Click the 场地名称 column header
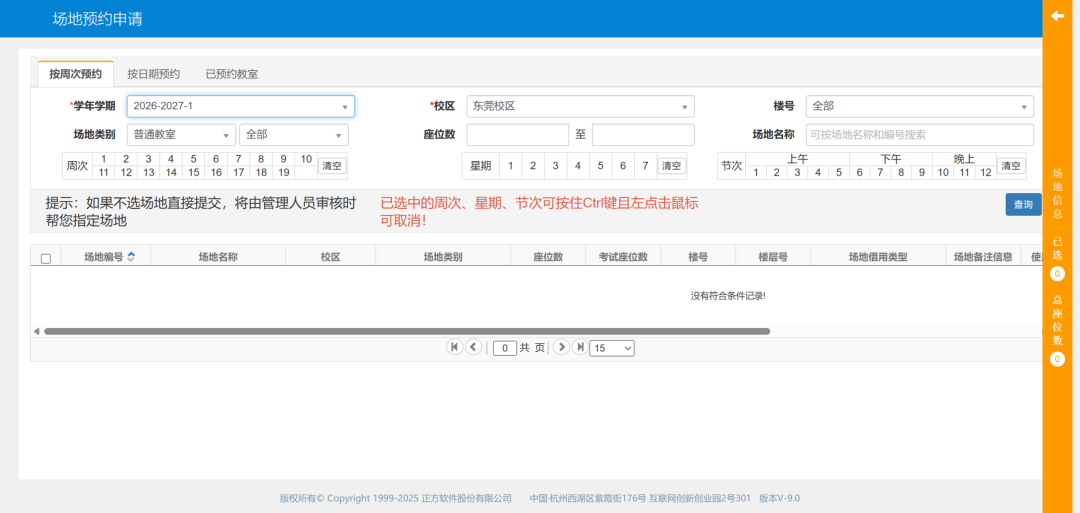This screenshot has width=1080, height=513. pos(218,257)
